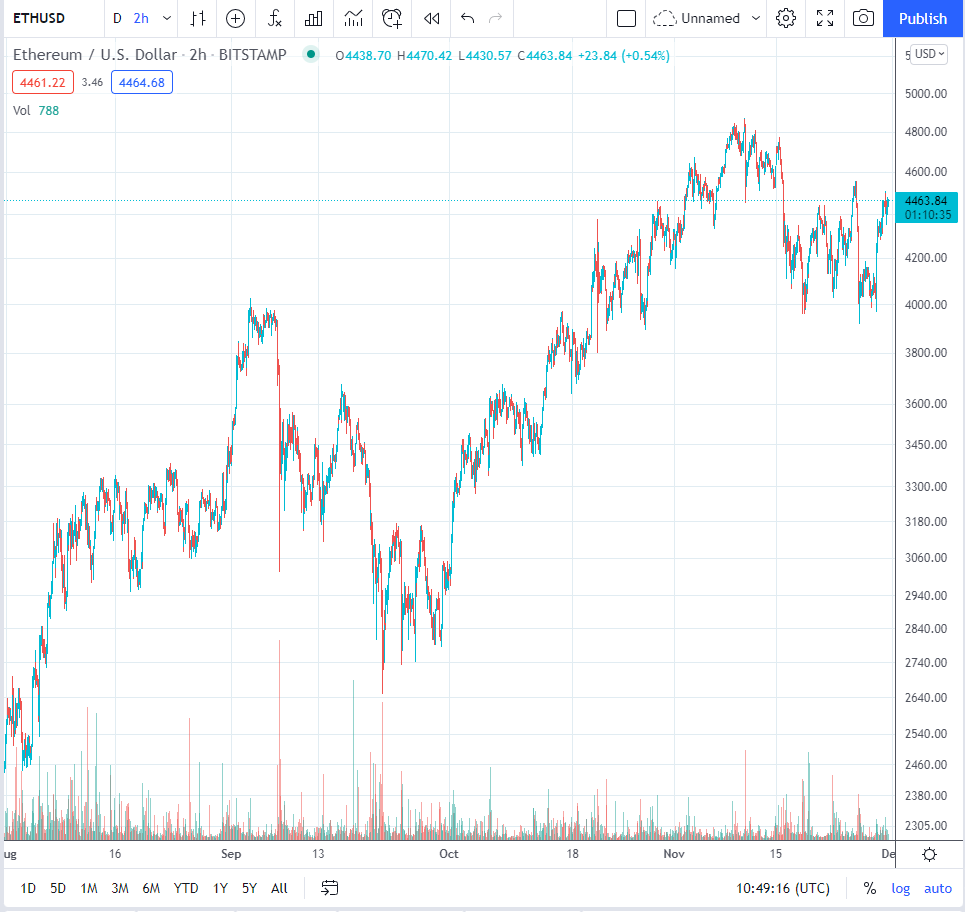Image resolution: width=965 pixels, height=912 pixels.
Task: Select the All date range
Action: 279,888
